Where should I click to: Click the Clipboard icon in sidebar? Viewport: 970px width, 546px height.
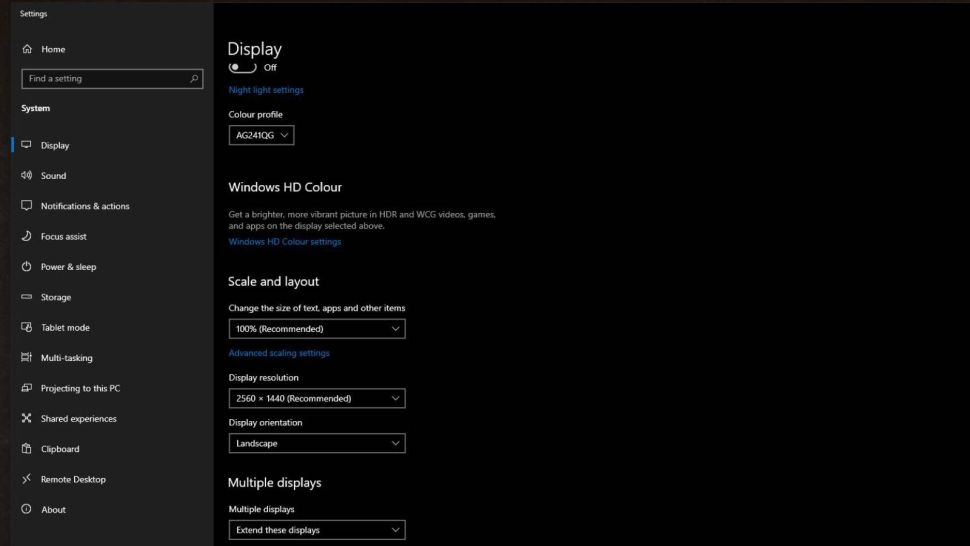pyautogui.click(x=27, y=449)
